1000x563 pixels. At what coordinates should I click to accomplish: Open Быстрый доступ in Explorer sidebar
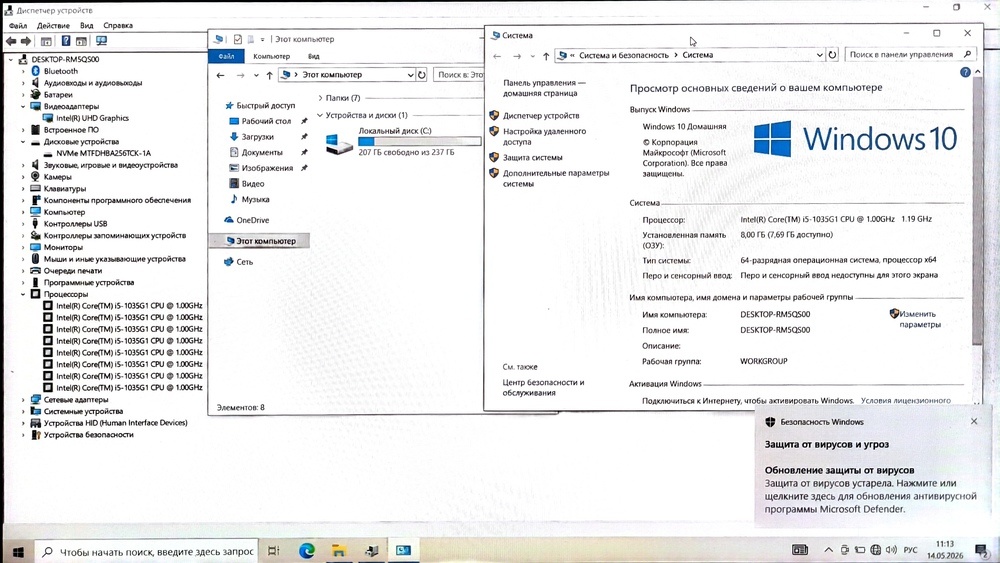click(265, 106)
